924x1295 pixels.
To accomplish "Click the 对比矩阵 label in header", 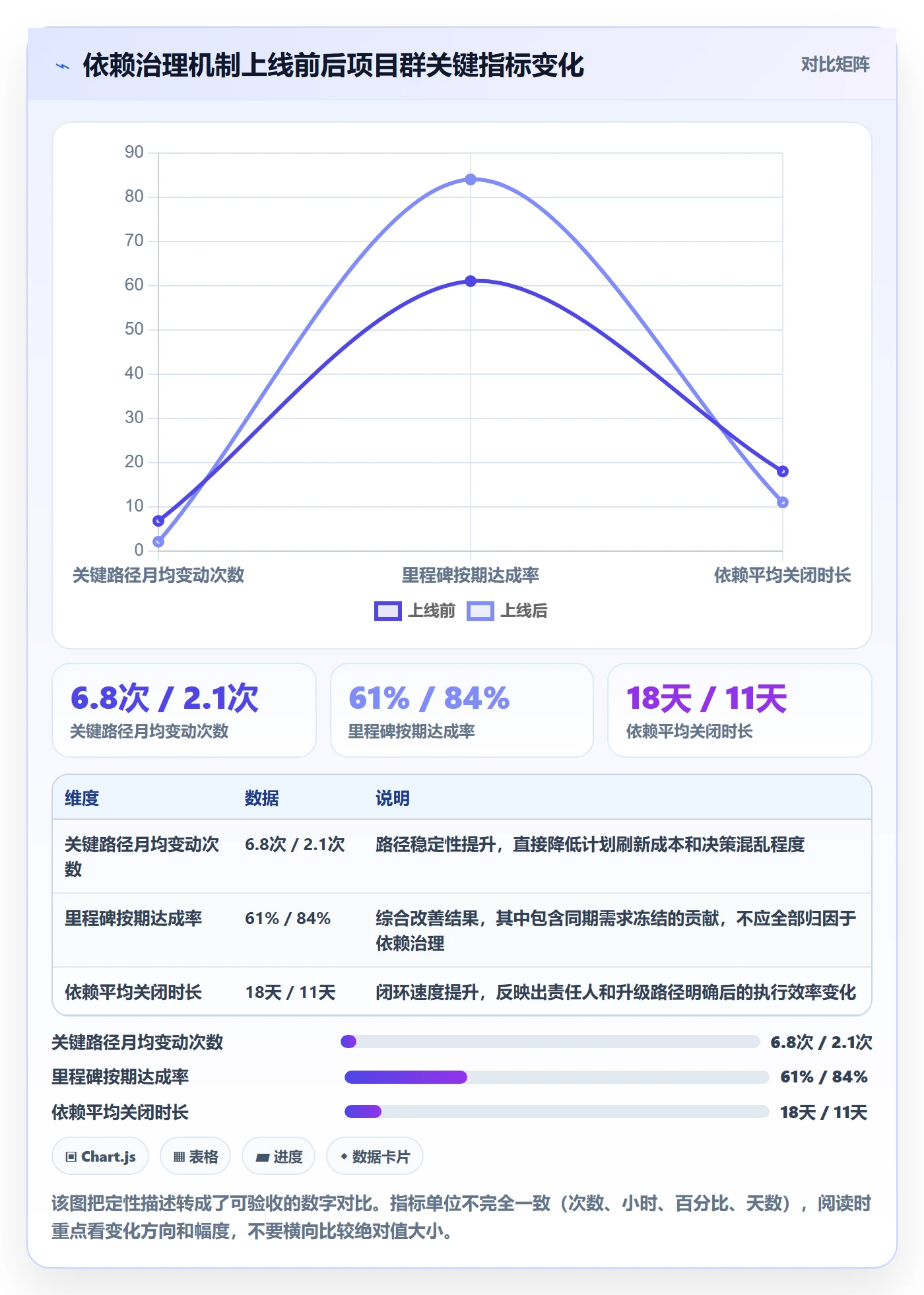I will pyautogui.click(x=835, y=65).
